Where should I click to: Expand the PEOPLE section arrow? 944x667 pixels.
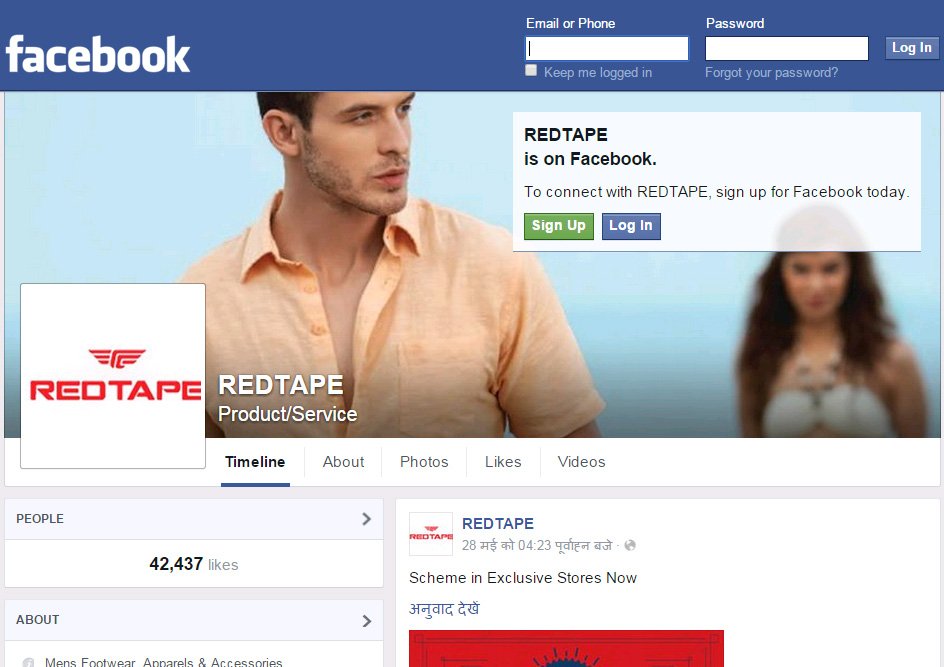click(x=366, y=519)
